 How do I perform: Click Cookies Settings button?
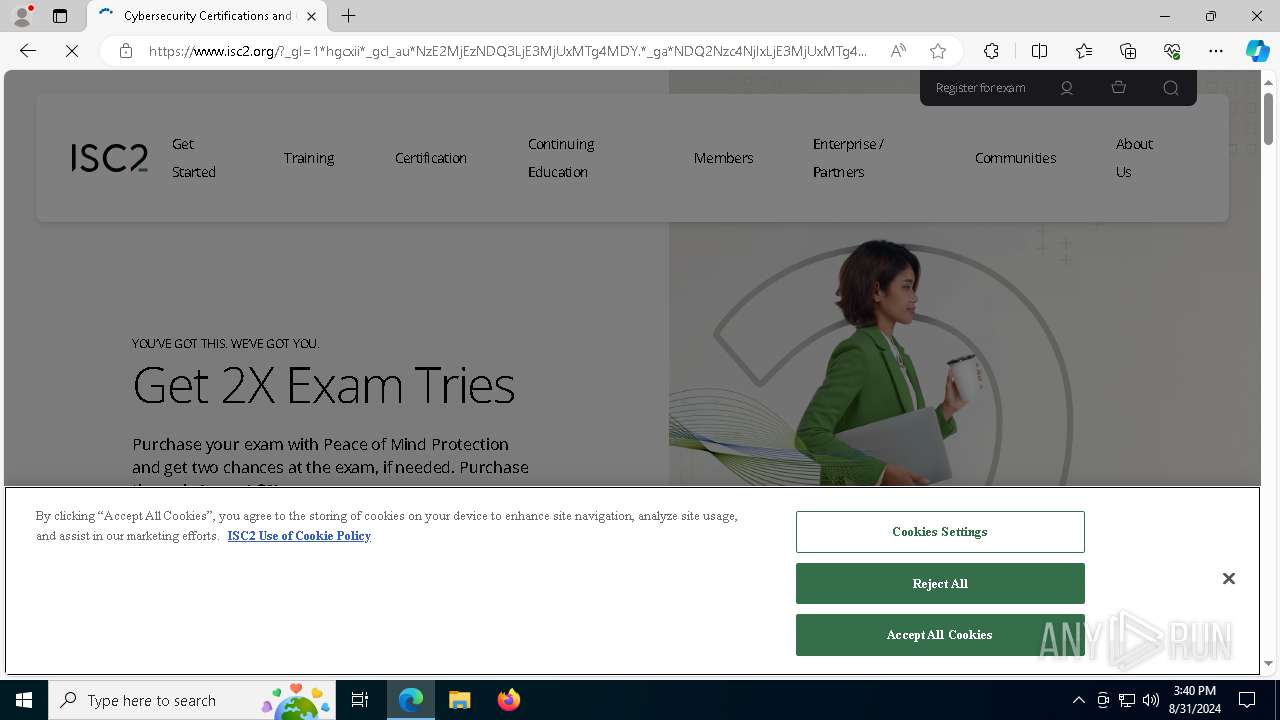pos(940,532)
